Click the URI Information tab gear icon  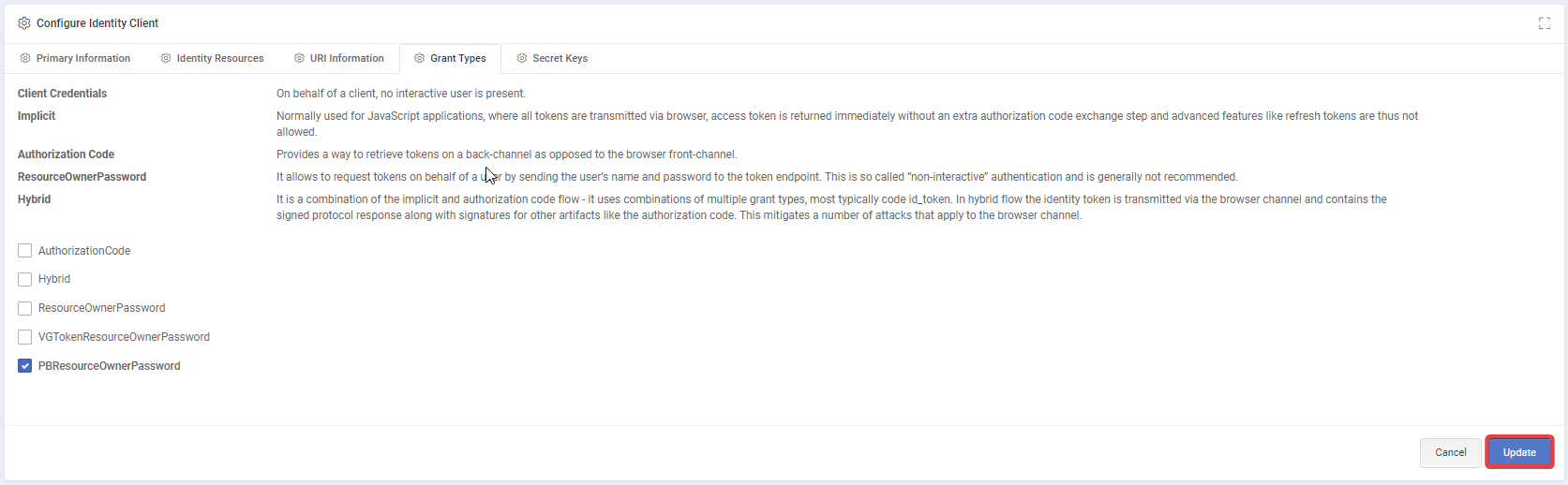point(299,58)
